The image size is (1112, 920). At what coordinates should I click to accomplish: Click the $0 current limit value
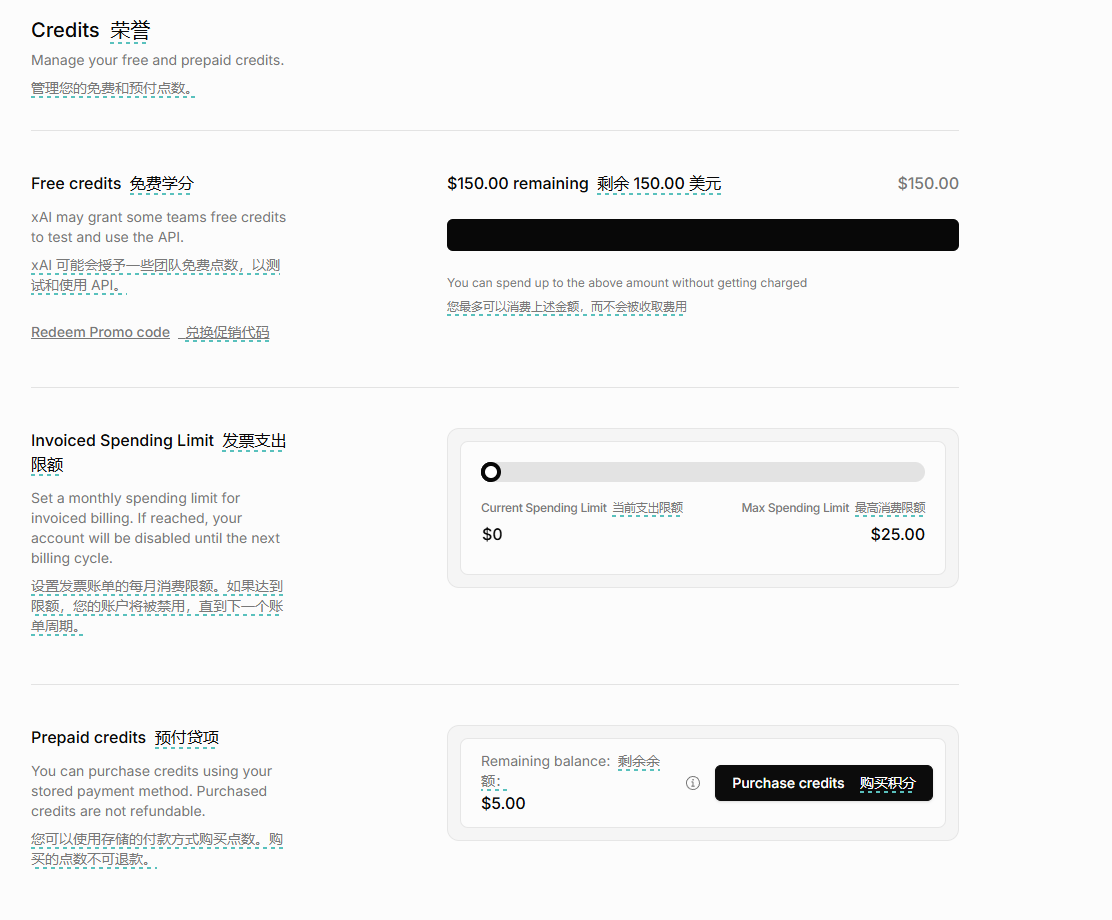pyautogui.click(x=492, y=534)
